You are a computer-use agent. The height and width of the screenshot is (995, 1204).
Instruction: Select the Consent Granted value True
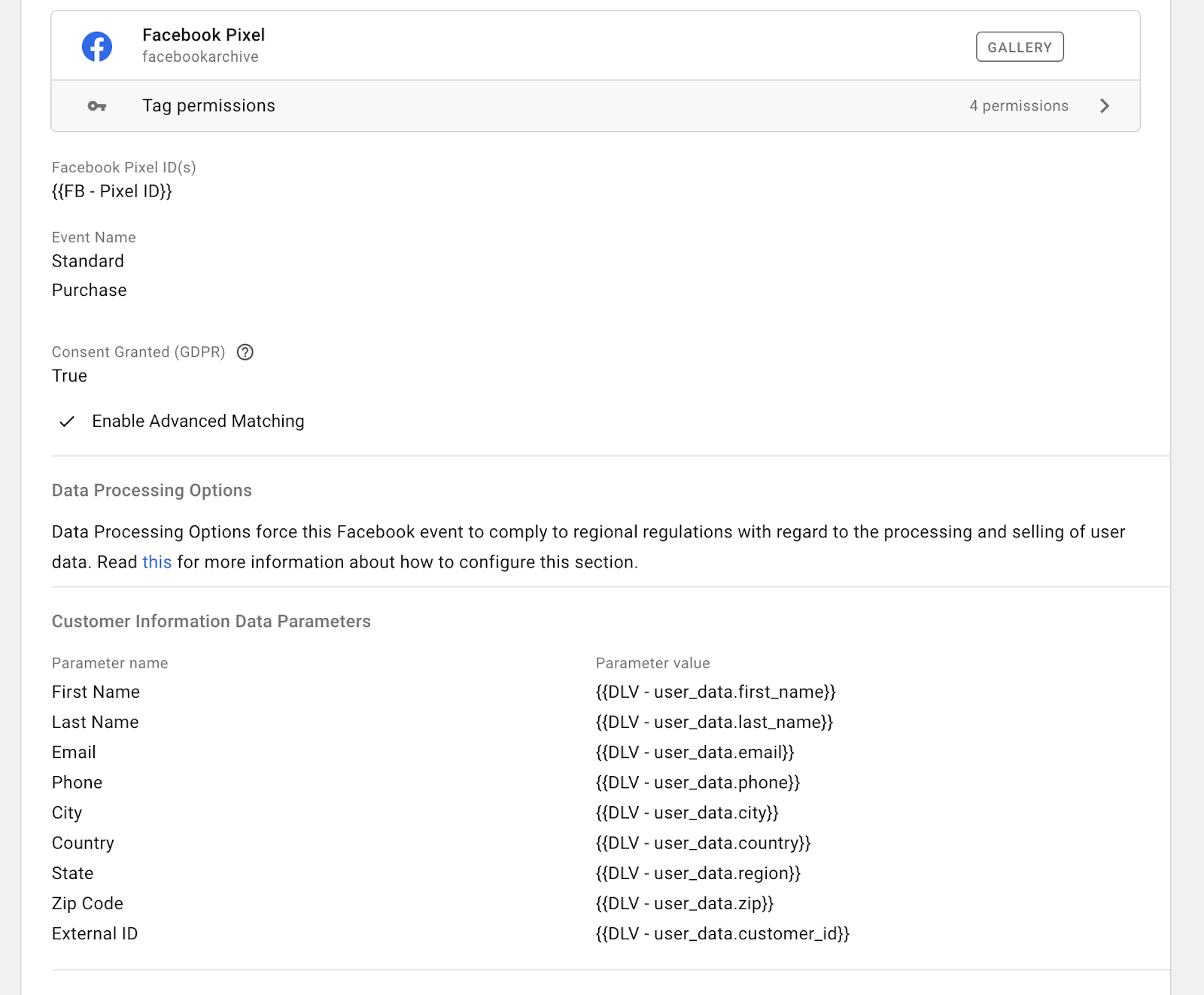[x=69, y=376]
